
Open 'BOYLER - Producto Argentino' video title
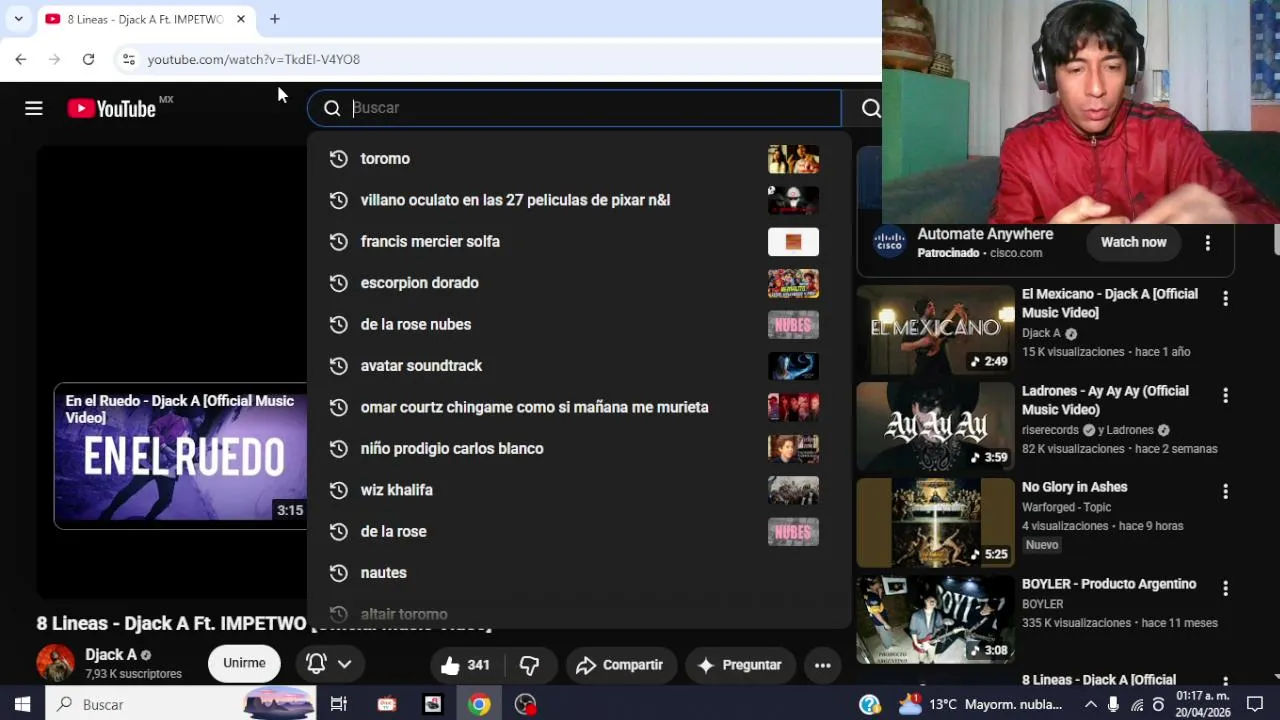1109,584
